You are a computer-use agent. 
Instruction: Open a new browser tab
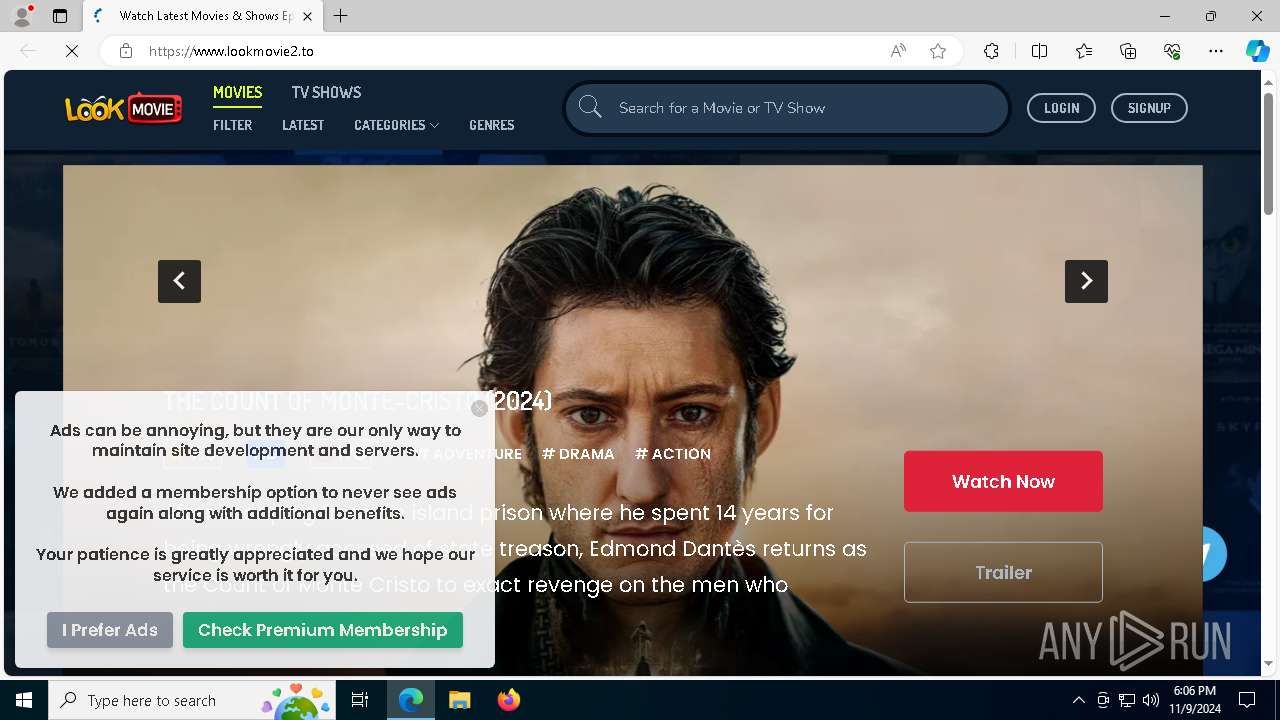coord(341,16)
